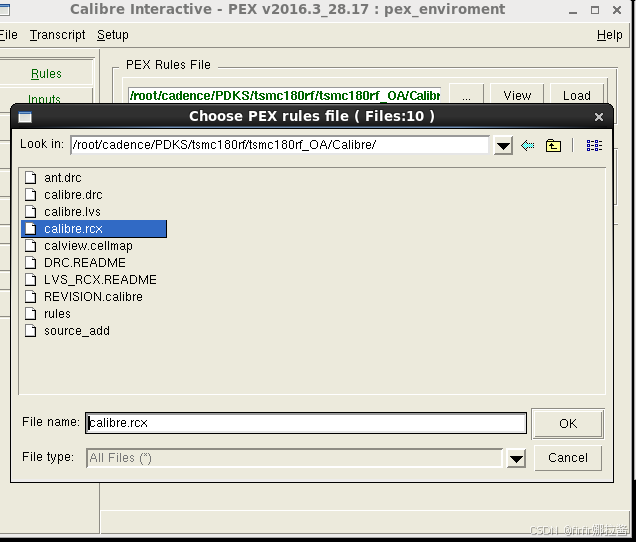
Task: Click the file icon beside calview.cellmap
Action: pos(30,246)
